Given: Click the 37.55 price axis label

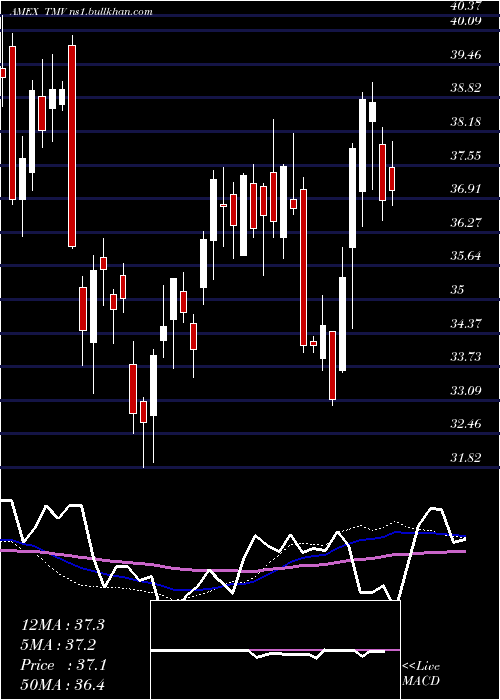Looking at the screenshot, I should pos(466,156).
